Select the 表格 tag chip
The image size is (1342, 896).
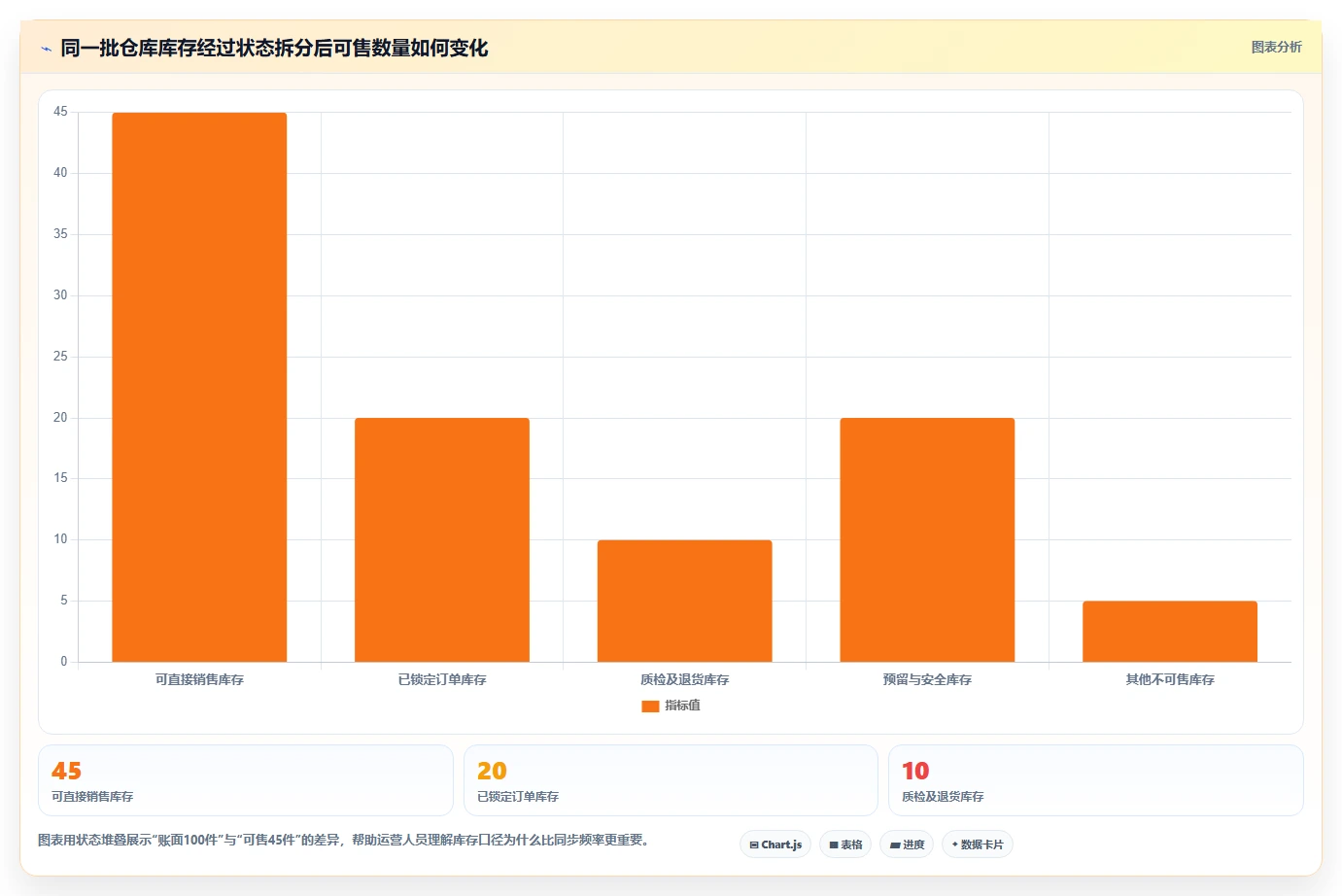pyautogui.click(x=845, y=844)
